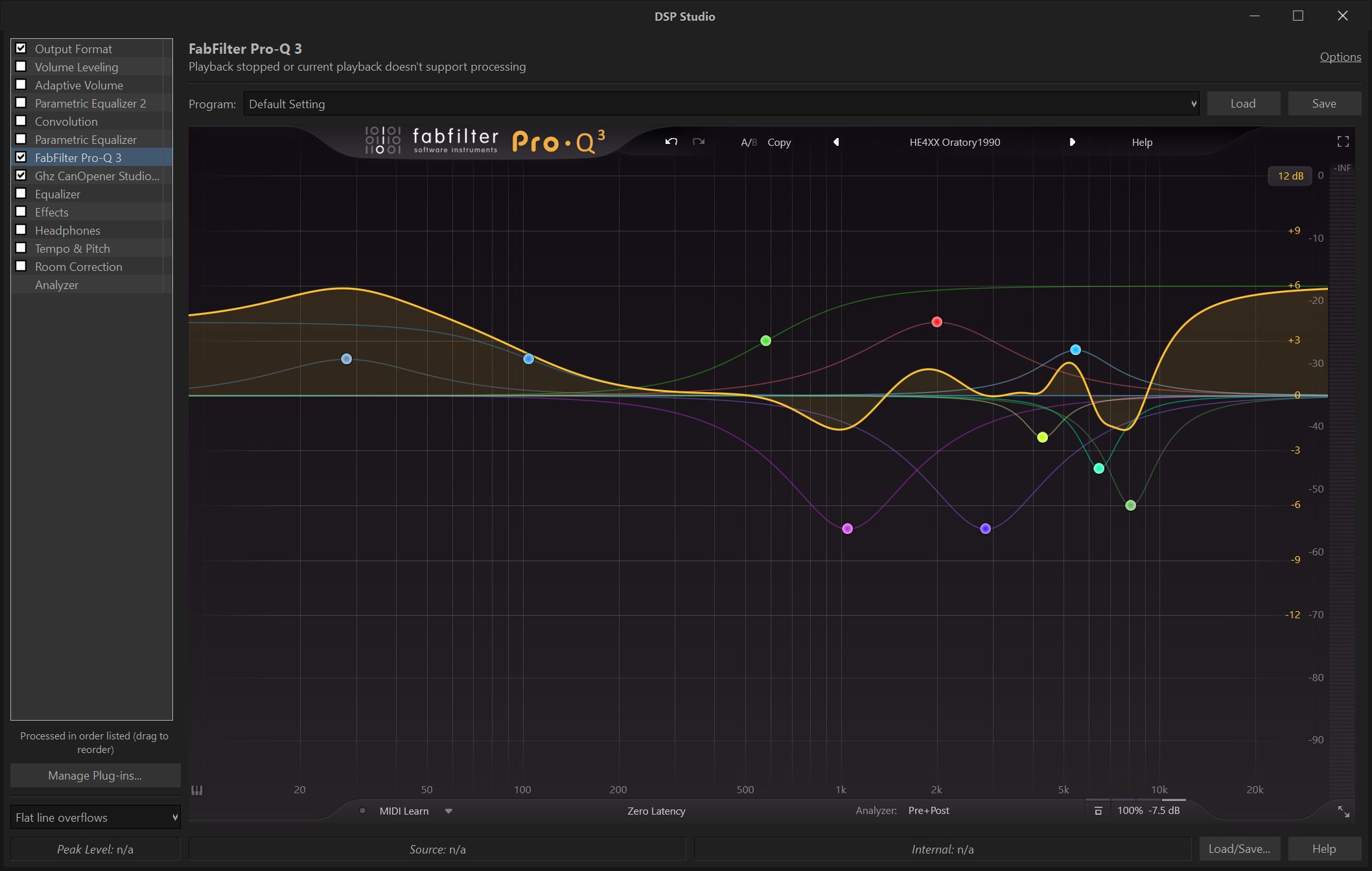Open the Program Default Setting dropdown
1372x871 pixels.
coord(721,104)
